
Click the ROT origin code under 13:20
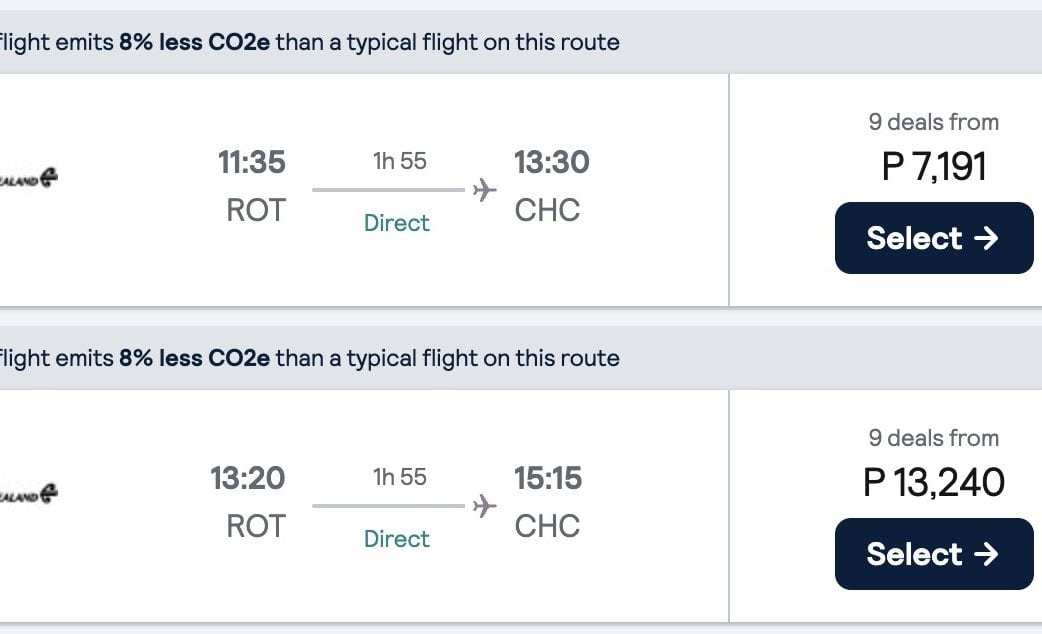point(256,526)
